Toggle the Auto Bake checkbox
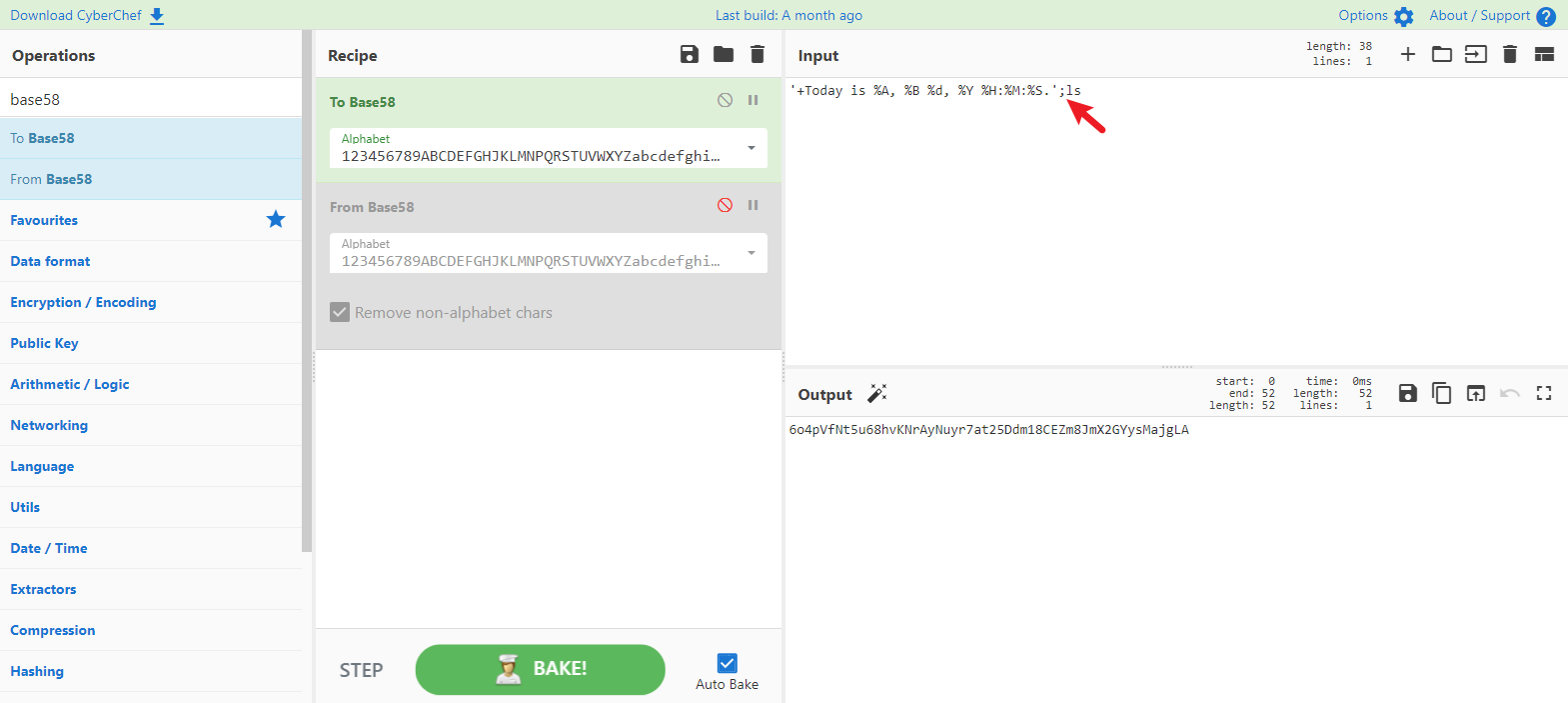 728,663
